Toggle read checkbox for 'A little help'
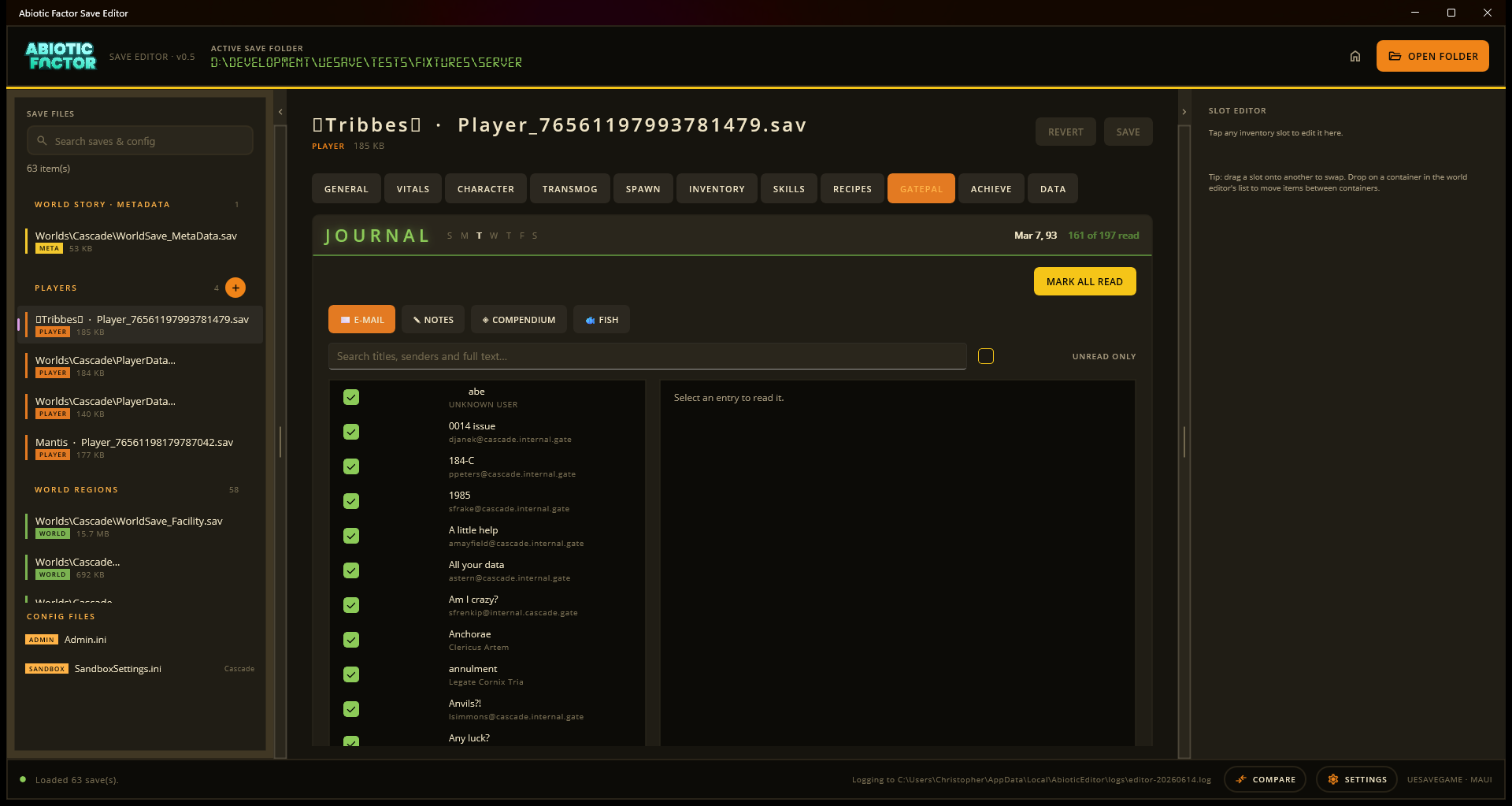Image resolution: width=1512 pixels, height=806 pixels. coord(351,536)
